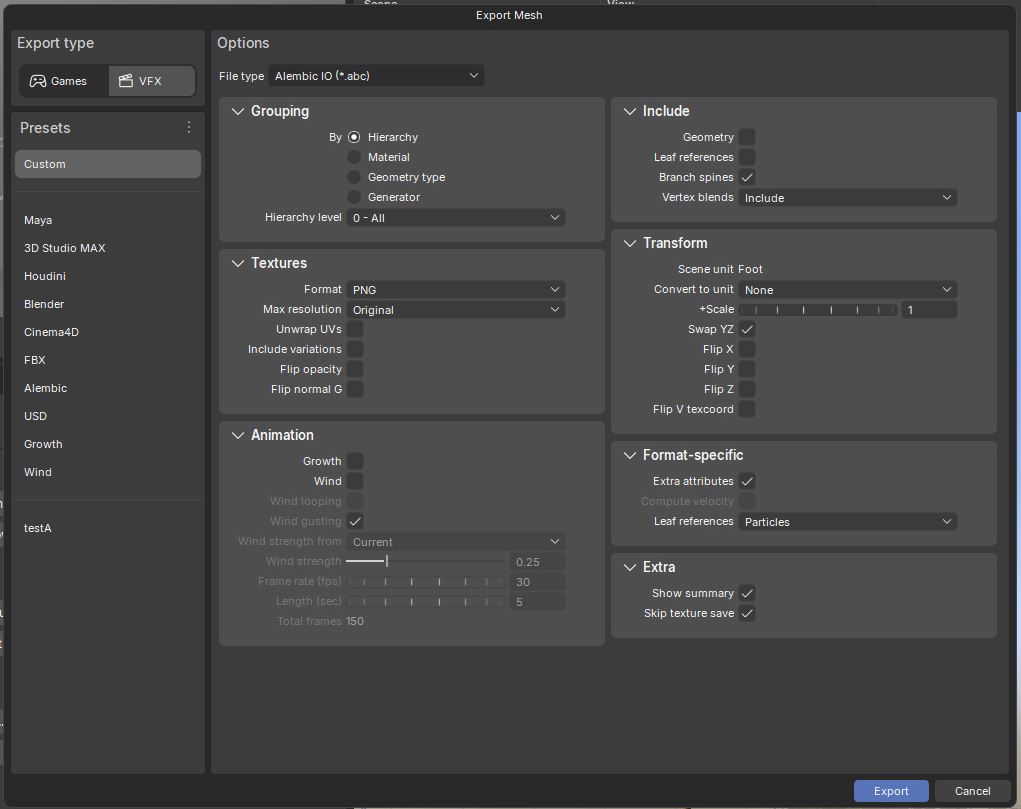Open the Presets three-dot options menu
This screenshot has width=1021, height=809.
tap(188, 128)
